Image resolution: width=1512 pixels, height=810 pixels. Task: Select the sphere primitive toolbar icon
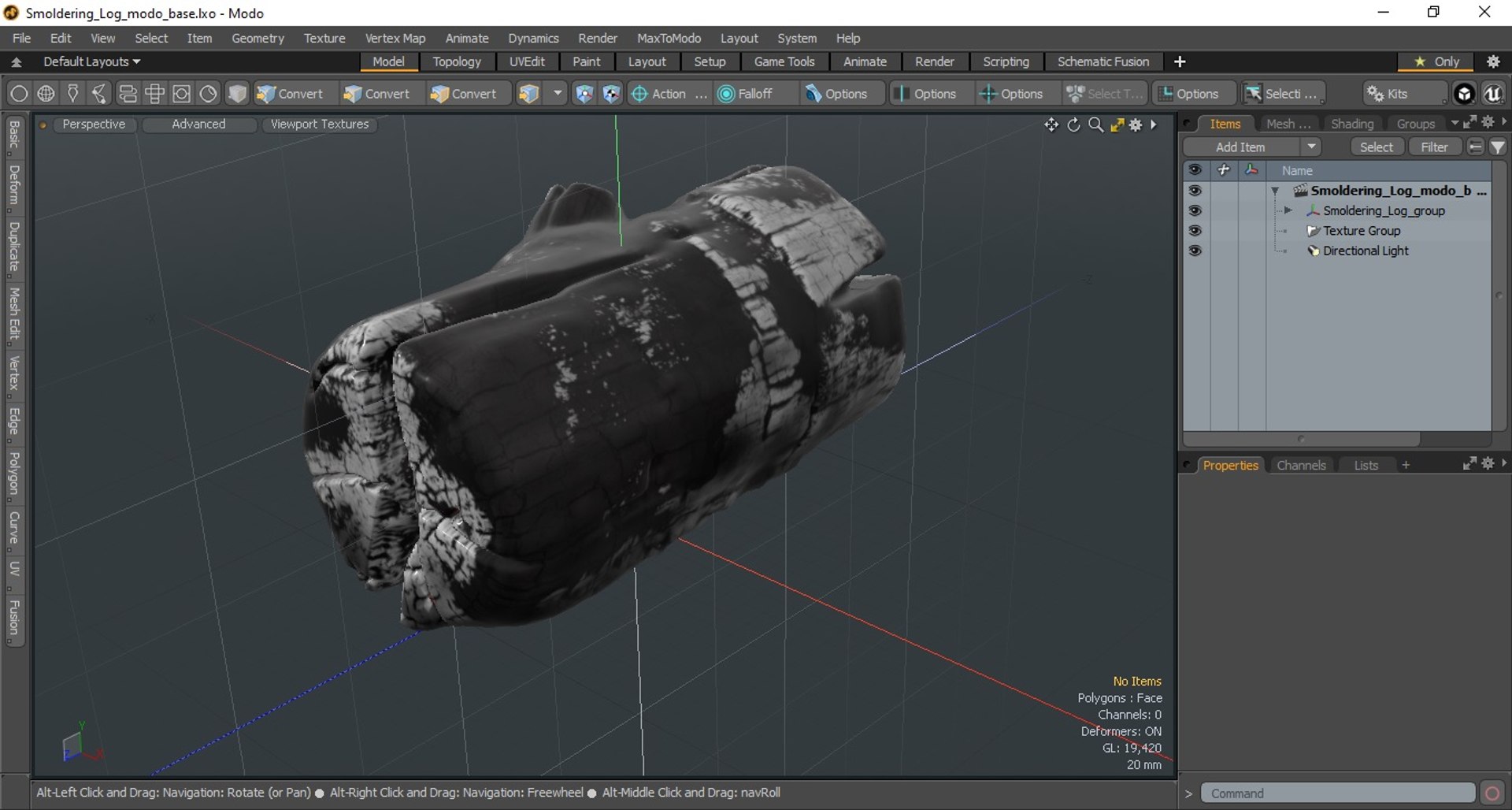pyautogui.click(x=19, y=94)
